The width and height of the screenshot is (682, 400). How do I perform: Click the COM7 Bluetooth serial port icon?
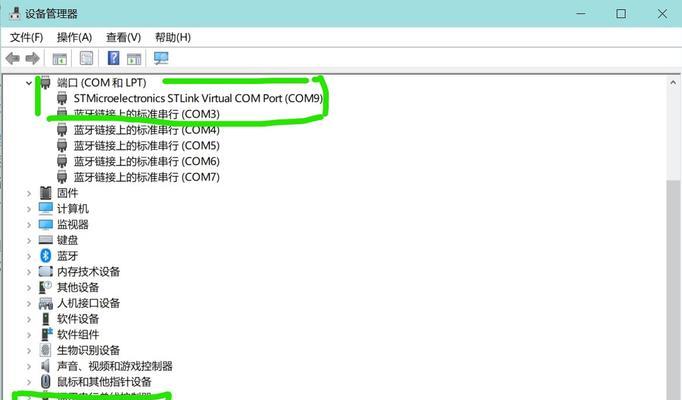pos(62,177)
